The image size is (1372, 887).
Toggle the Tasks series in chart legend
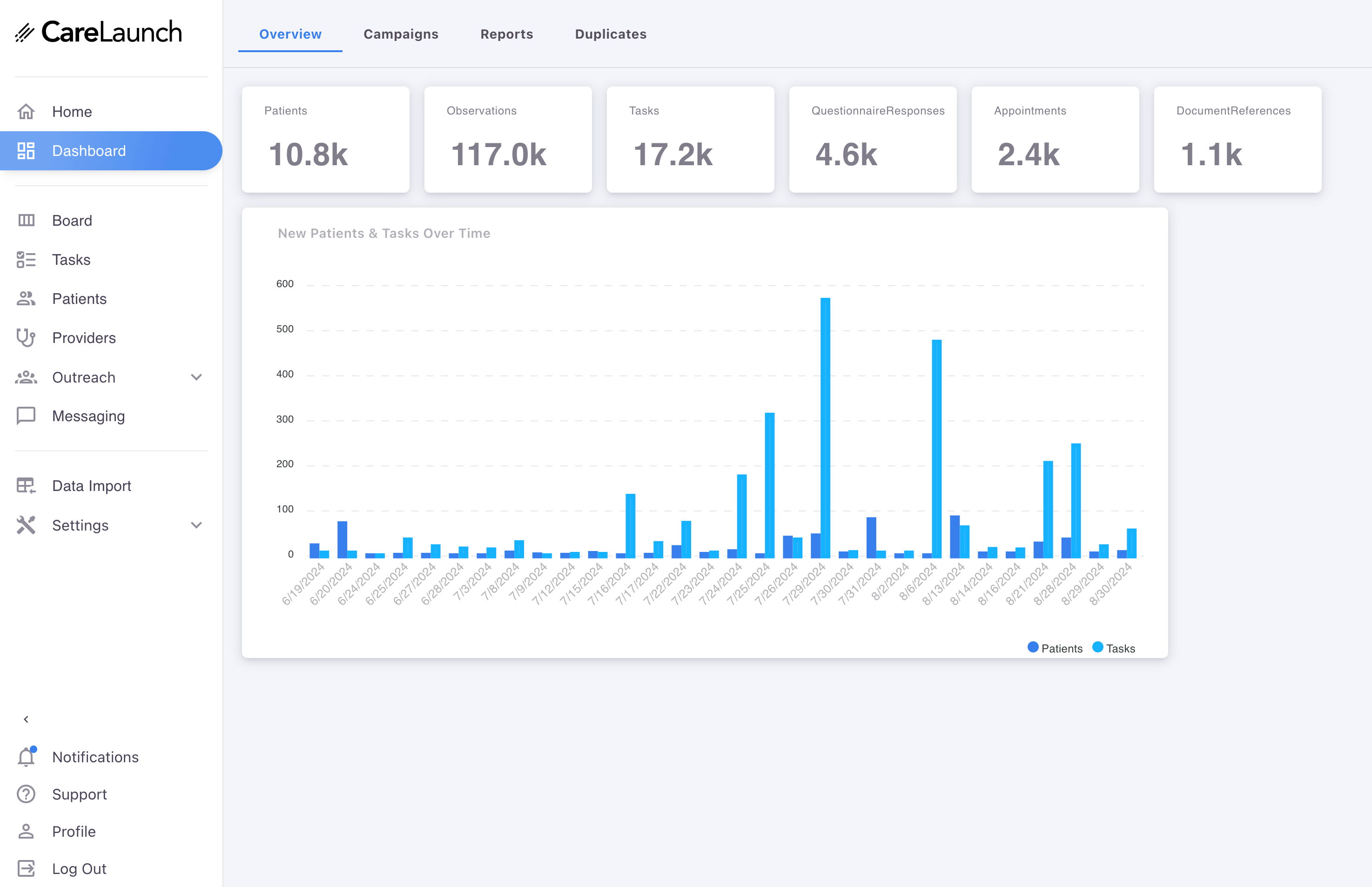[1114, 648]
